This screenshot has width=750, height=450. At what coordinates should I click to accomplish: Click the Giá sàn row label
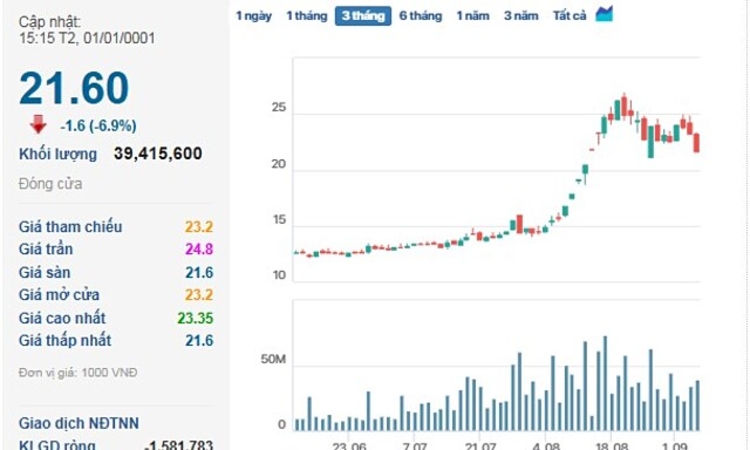coord(44,272)
